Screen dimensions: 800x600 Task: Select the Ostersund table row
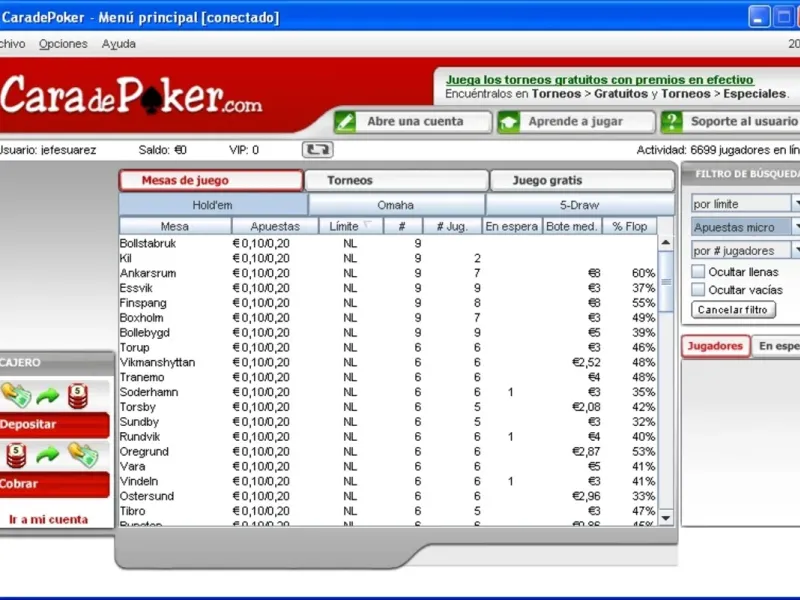(x=388, y=496)
